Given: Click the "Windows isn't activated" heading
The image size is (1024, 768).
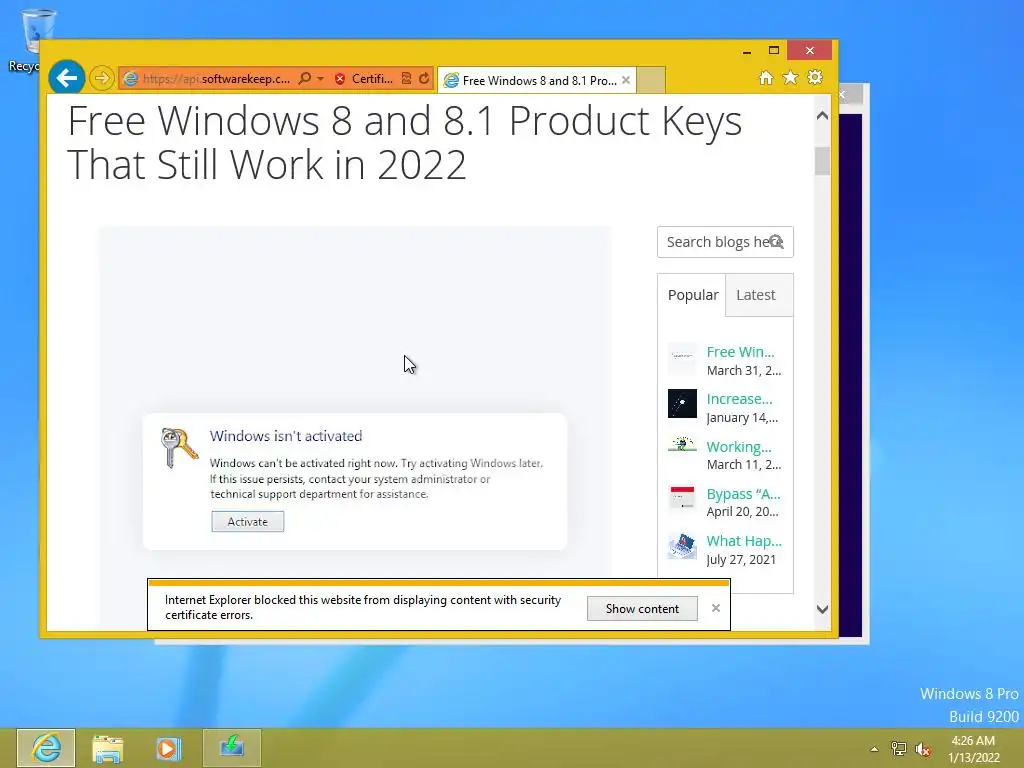Looking at the screenshot, I should pyautogui.click(x=286, y=436).
